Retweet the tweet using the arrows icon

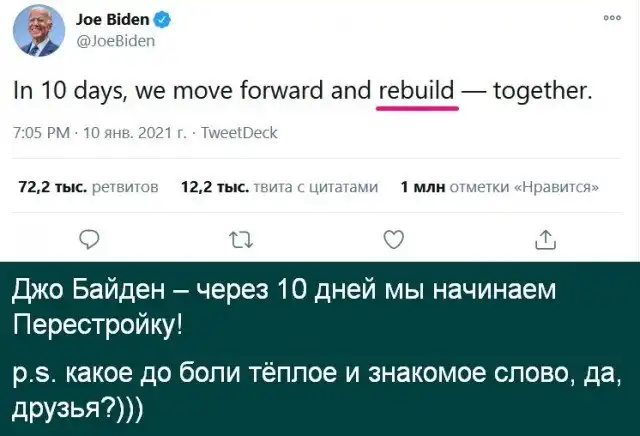241,238
